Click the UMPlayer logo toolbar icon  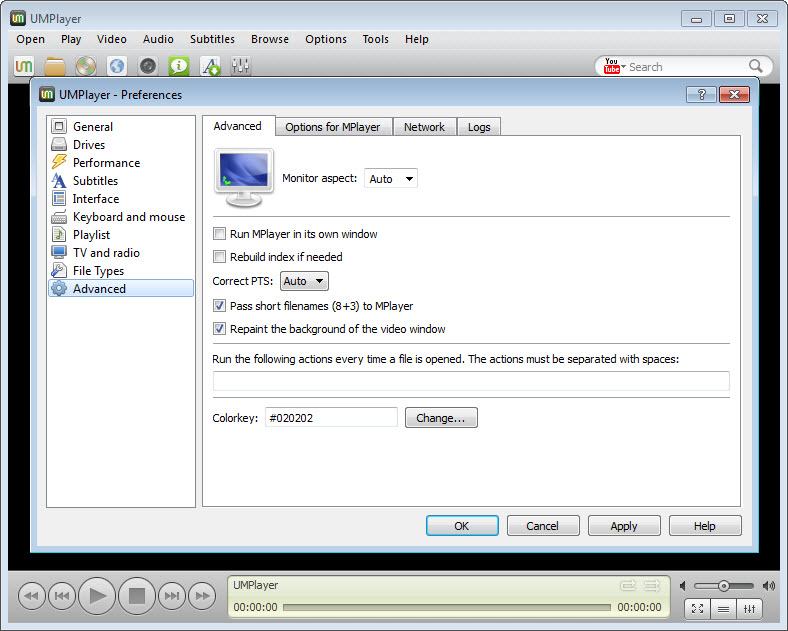point(24,66)
